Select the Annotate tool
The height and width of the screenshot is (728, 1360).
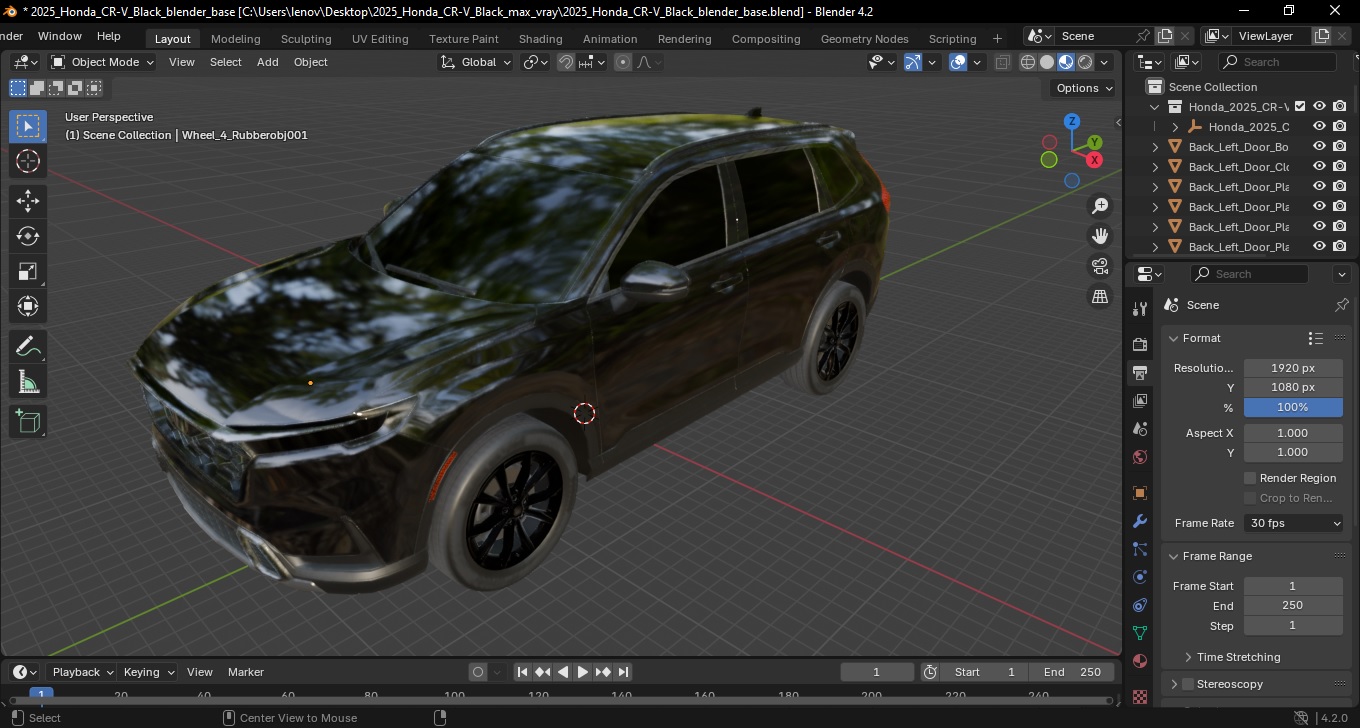click(x=28, y=346)
